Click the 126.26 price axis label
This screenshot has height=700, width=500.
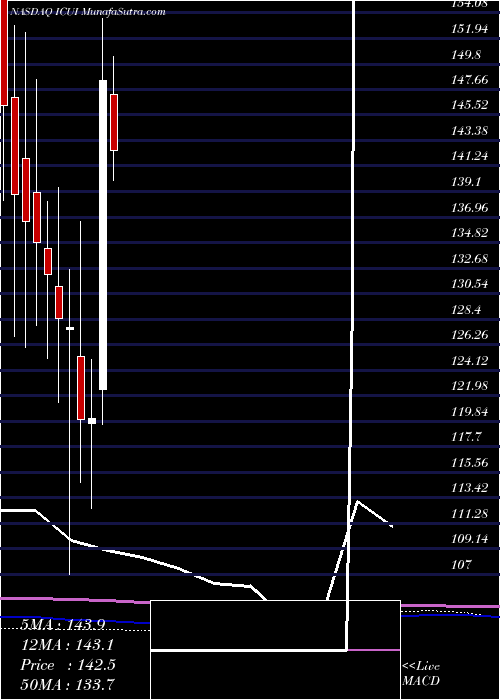(469, 335)
